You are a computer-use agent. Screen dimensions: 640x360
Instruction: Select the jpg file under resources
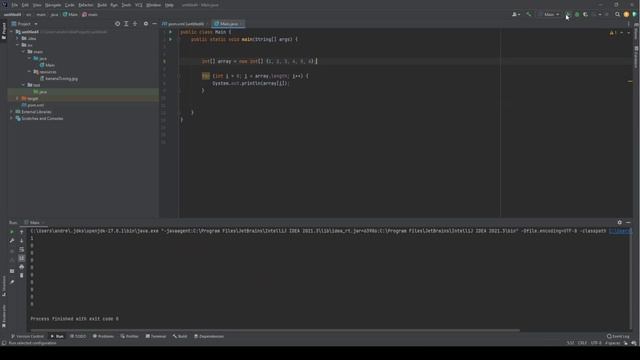(x=59, y=78)
